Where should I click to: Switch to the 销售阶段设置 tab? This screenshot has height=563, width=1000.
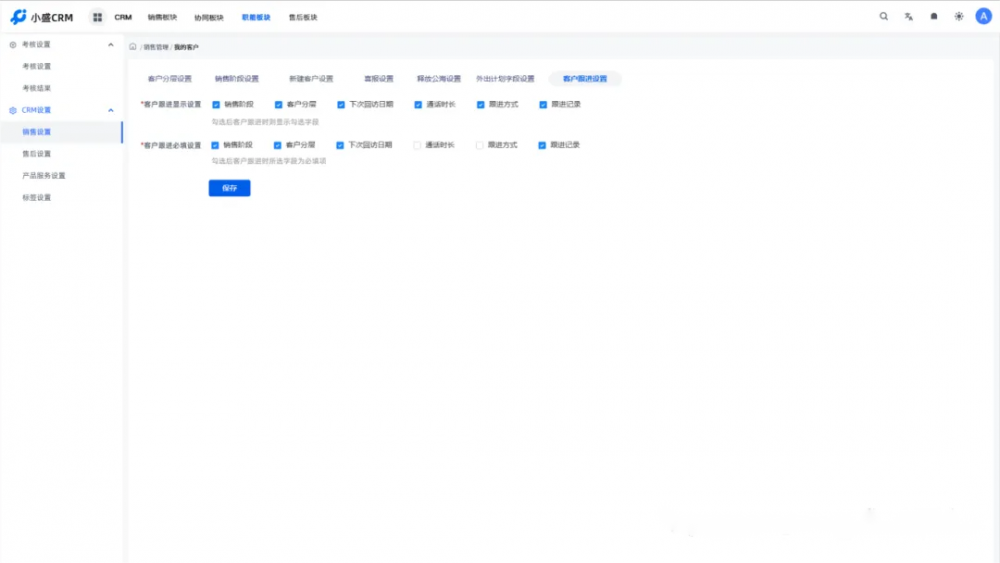tap(236, 79)
